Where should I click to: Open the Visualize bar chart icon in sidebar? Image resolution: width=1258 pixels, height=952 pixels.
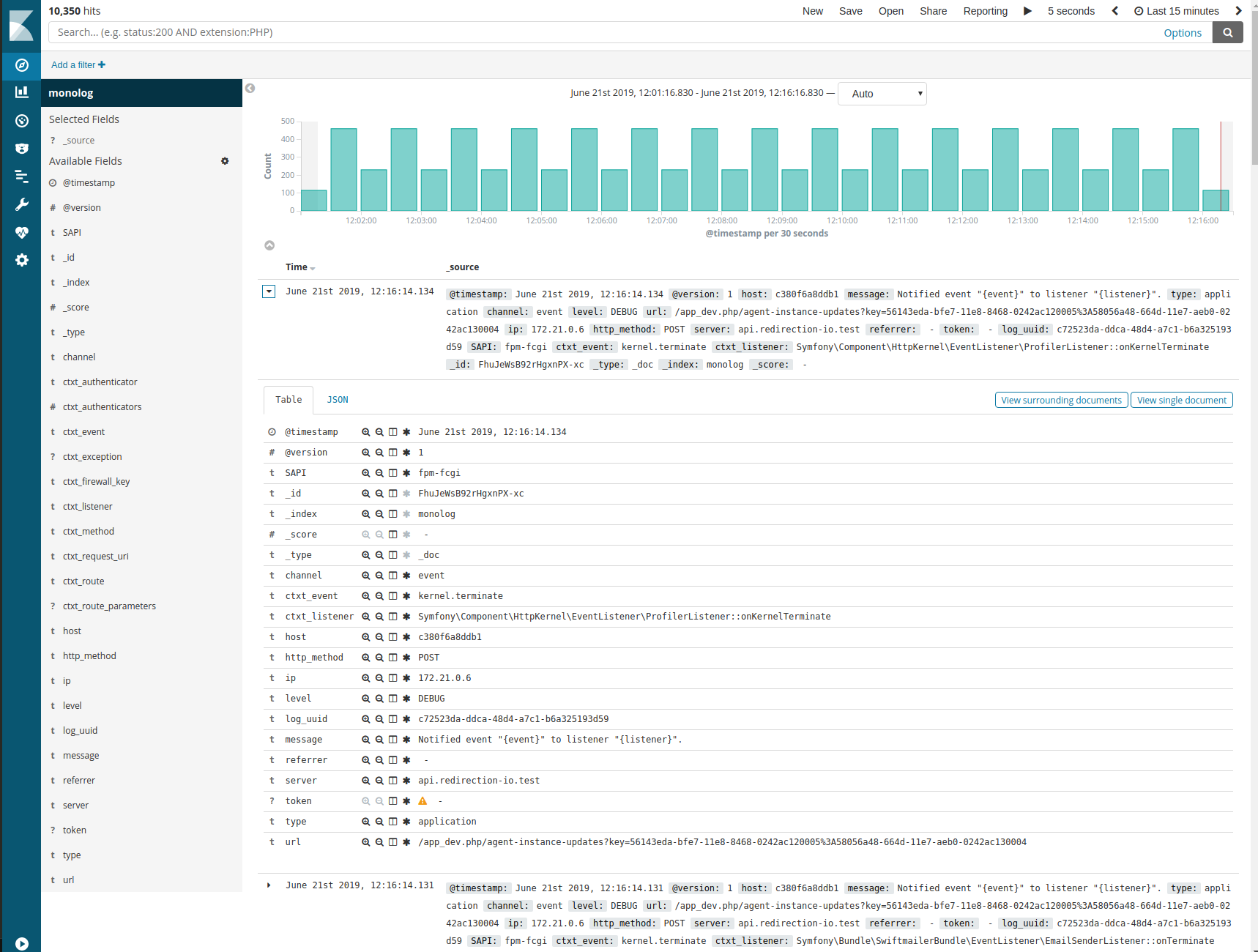pos(22,92)
